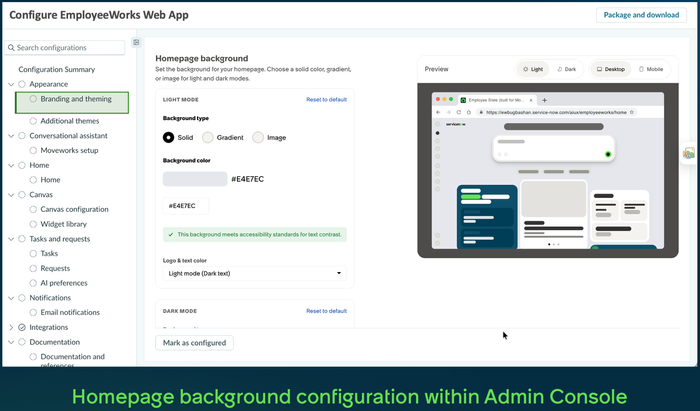The width and height of the screenshot is (700, 411).
Task: Click Reset to default for Light mode
Action: tap(326, 100)
